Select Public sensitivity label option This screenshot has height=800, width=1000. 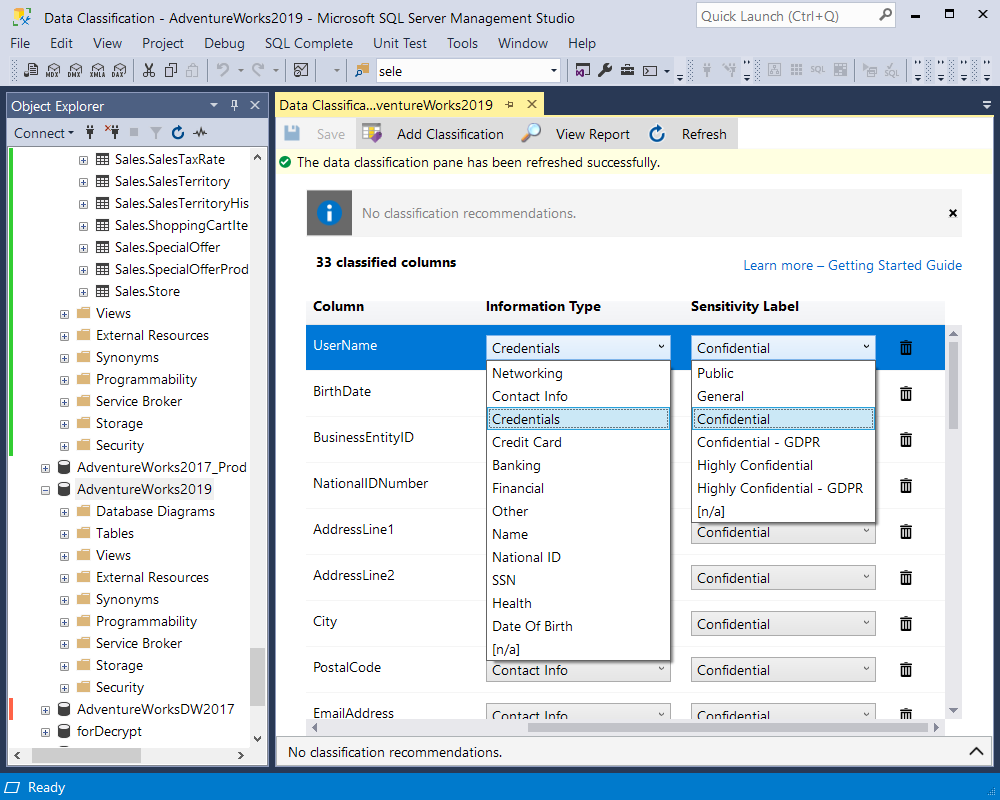(x=783, y=373)
